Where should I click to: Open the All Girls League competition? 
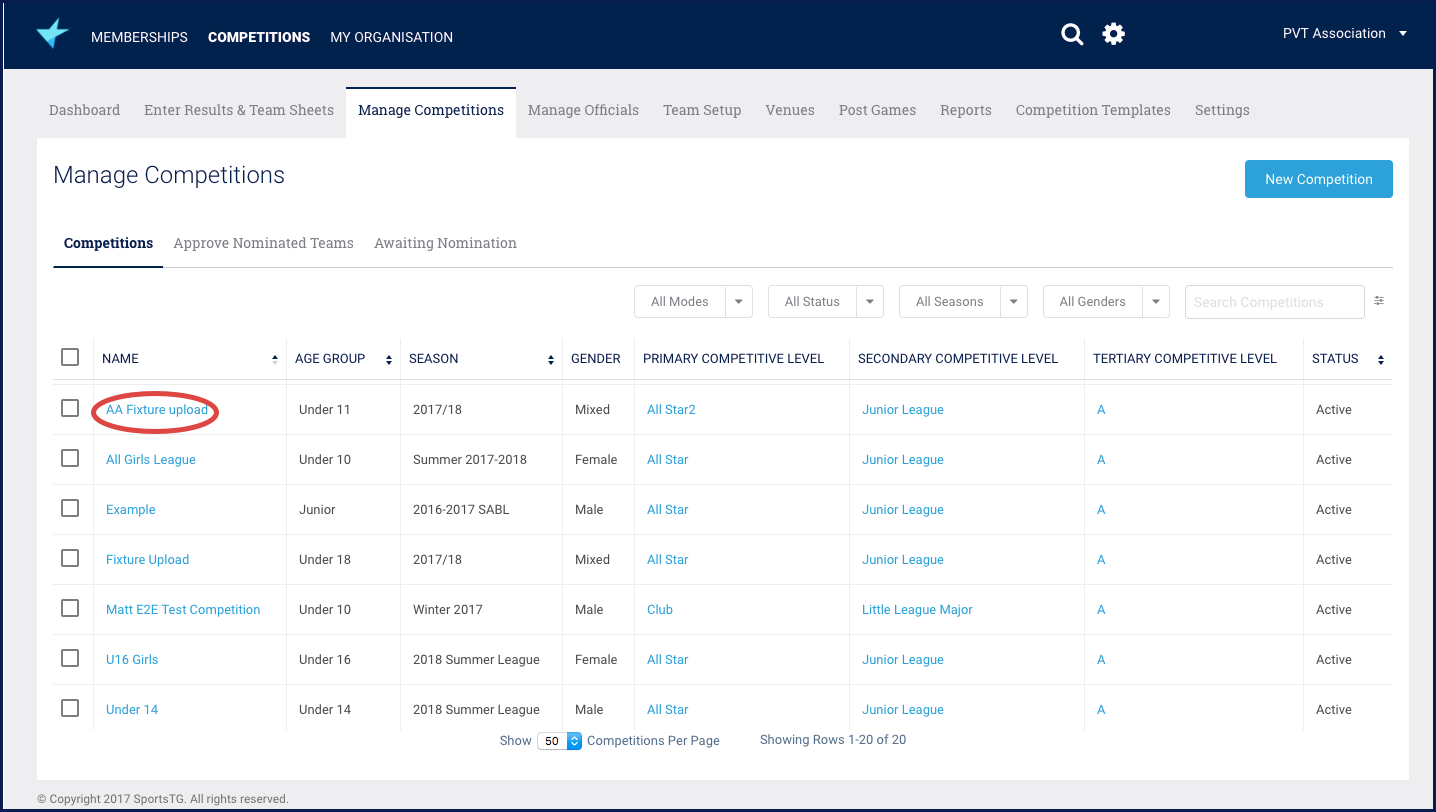point(151,459)
